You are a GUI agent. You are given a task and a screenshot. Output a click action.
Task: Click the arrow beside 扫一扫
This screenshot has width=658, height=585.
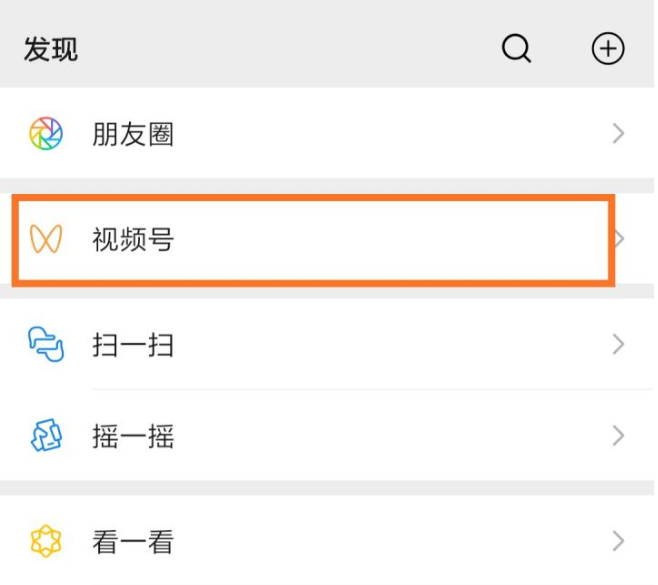619,346
